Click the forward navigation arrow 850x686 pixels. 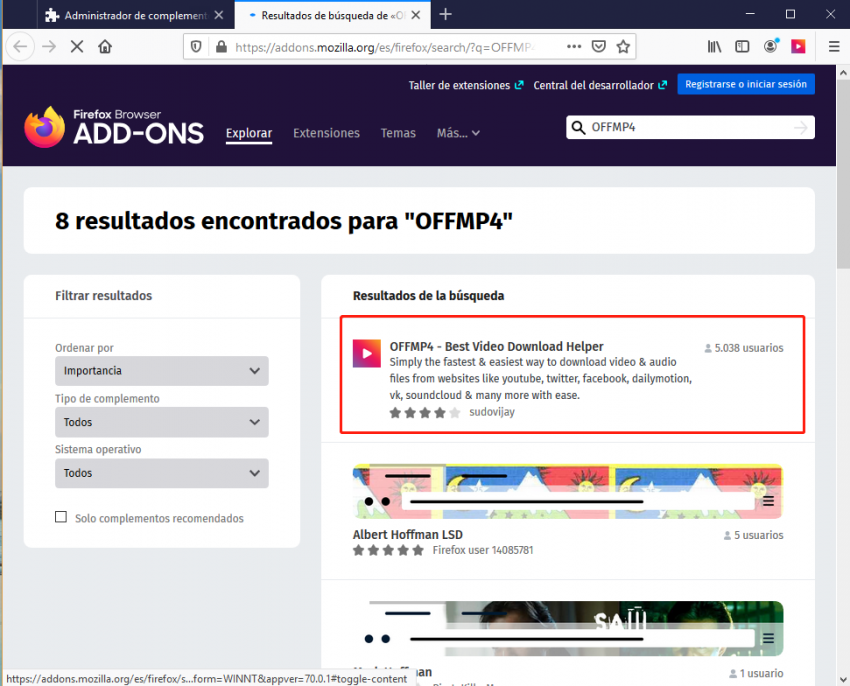pyautogui.click(x=49, y=47)
